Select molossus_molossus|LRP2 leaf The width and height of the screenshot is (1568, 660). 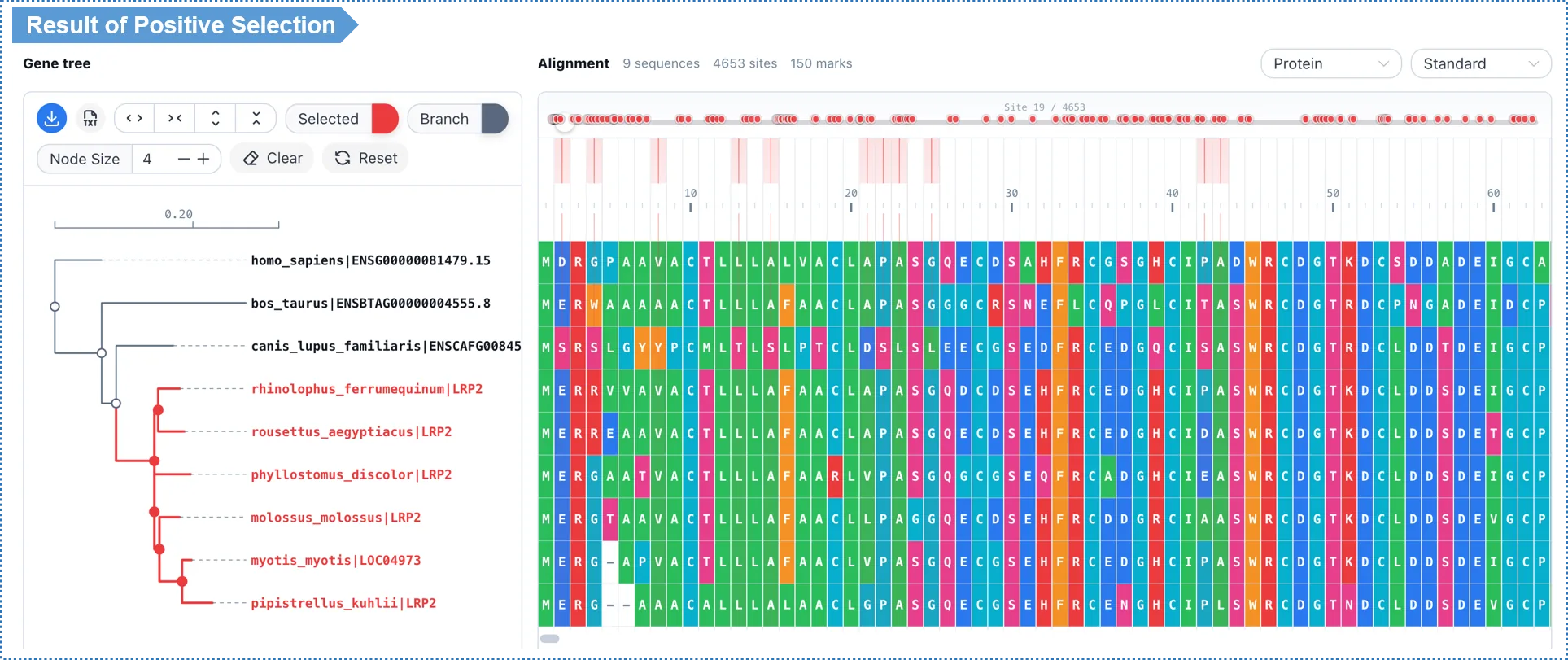(x=335, y=518)
